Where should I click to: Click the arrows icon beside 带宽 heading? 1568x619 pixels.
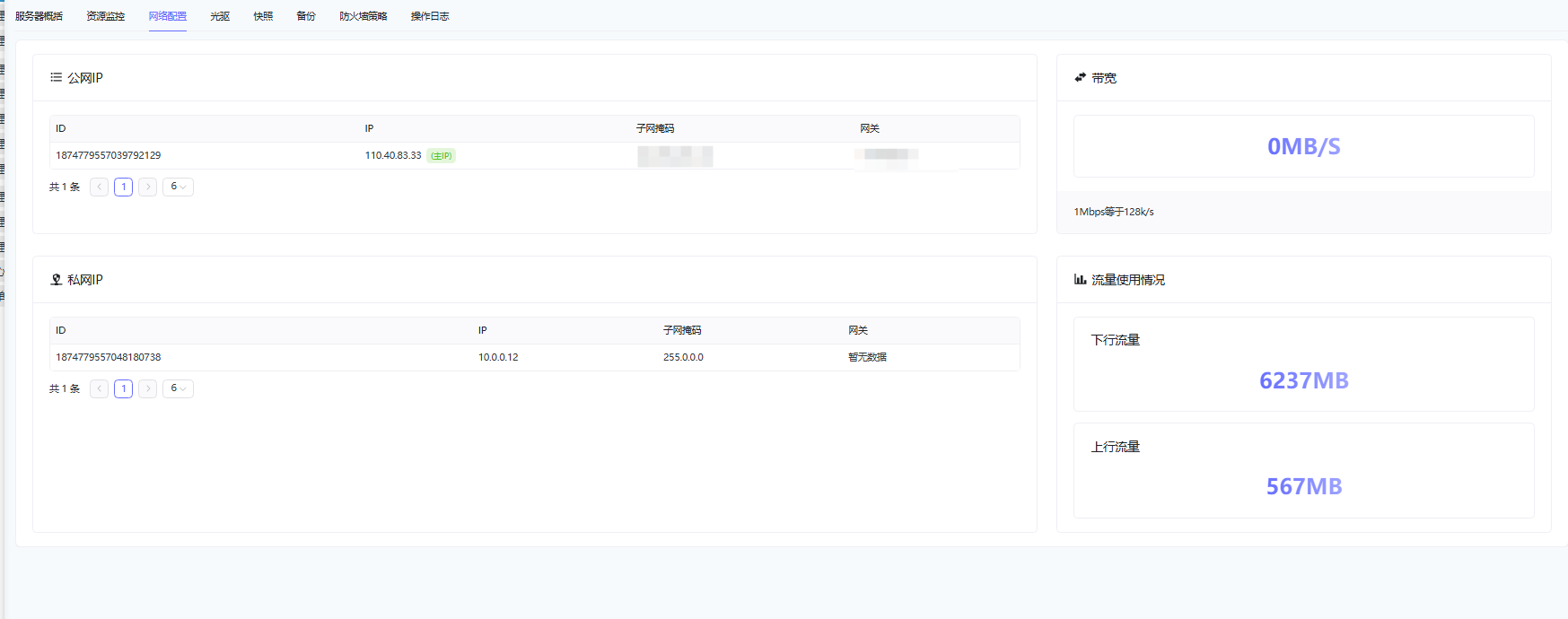pos(1080,78)
